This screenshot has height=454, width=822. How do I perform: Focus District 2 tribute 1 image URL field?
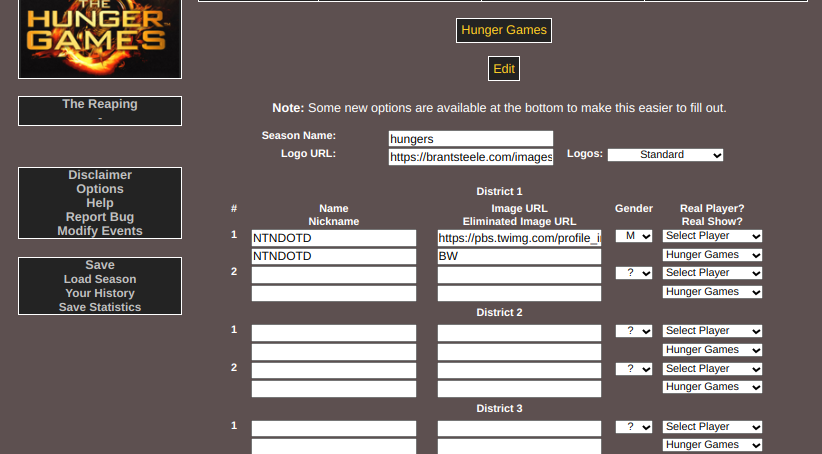(x=520, y=333)
